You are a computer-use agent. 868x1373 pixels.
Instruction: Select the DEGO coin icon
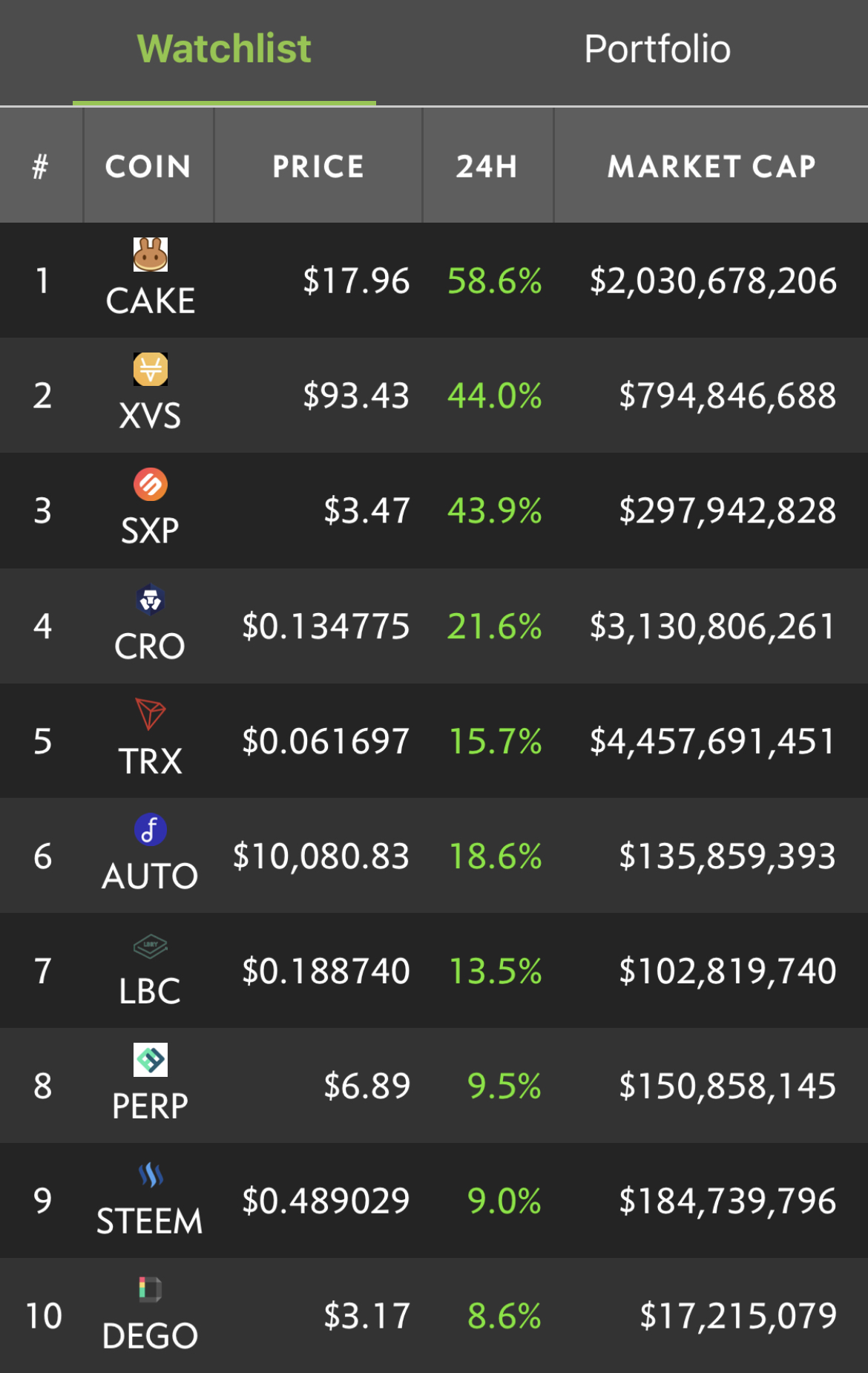(151, 1289)
